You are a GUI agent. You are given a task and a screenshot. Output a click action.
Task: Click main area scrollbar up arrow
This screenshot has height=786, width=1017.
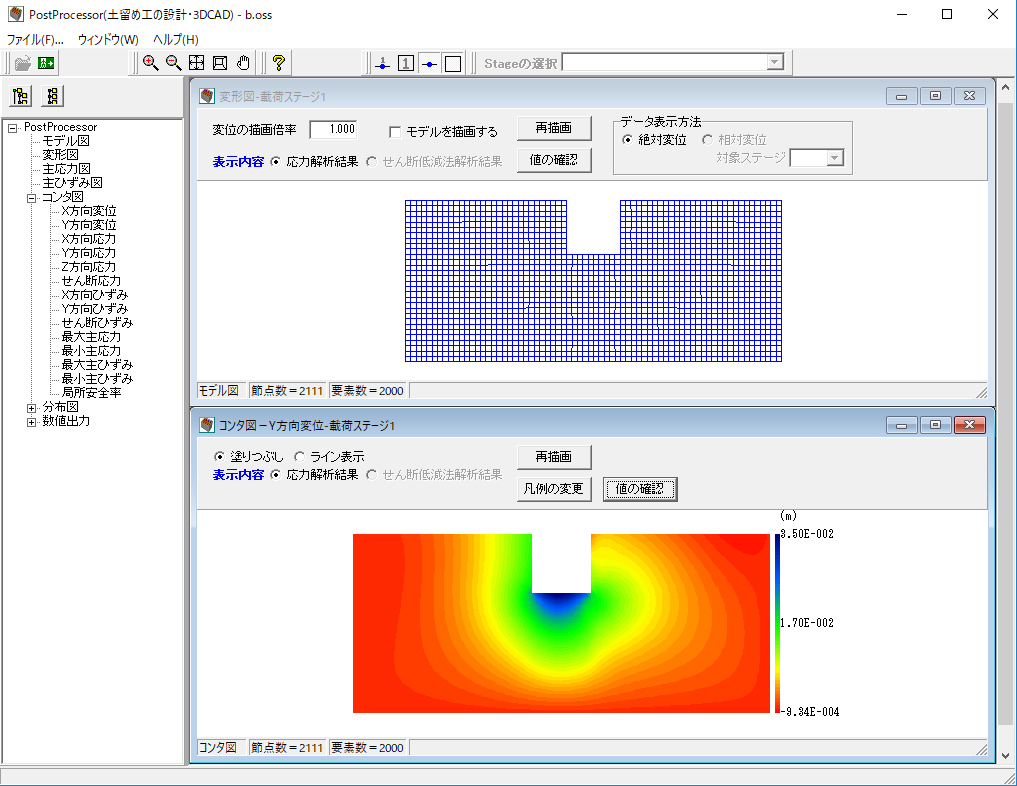pyautogui.click(x=1005, y=87)
